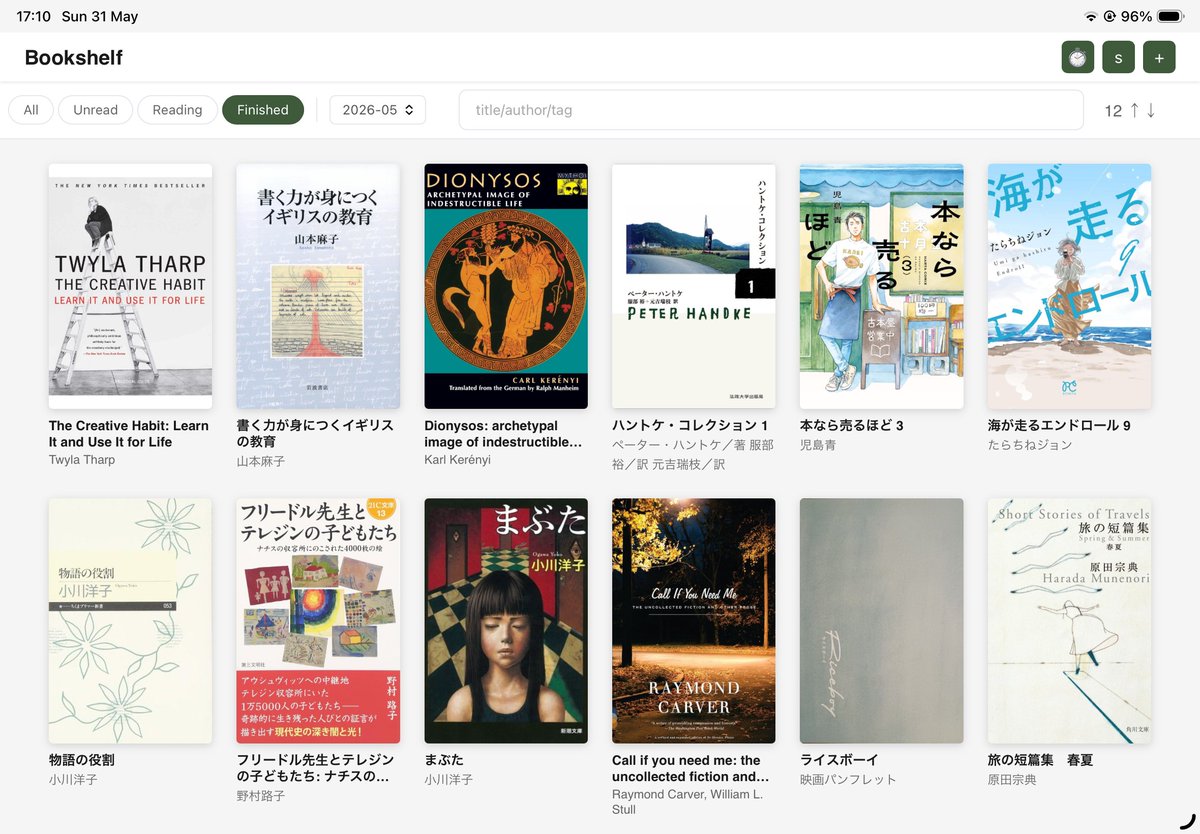This screenshot has width=1200, height=834.
Task: Open The Creative Habit book cover
Action: [x=130, y=286]
